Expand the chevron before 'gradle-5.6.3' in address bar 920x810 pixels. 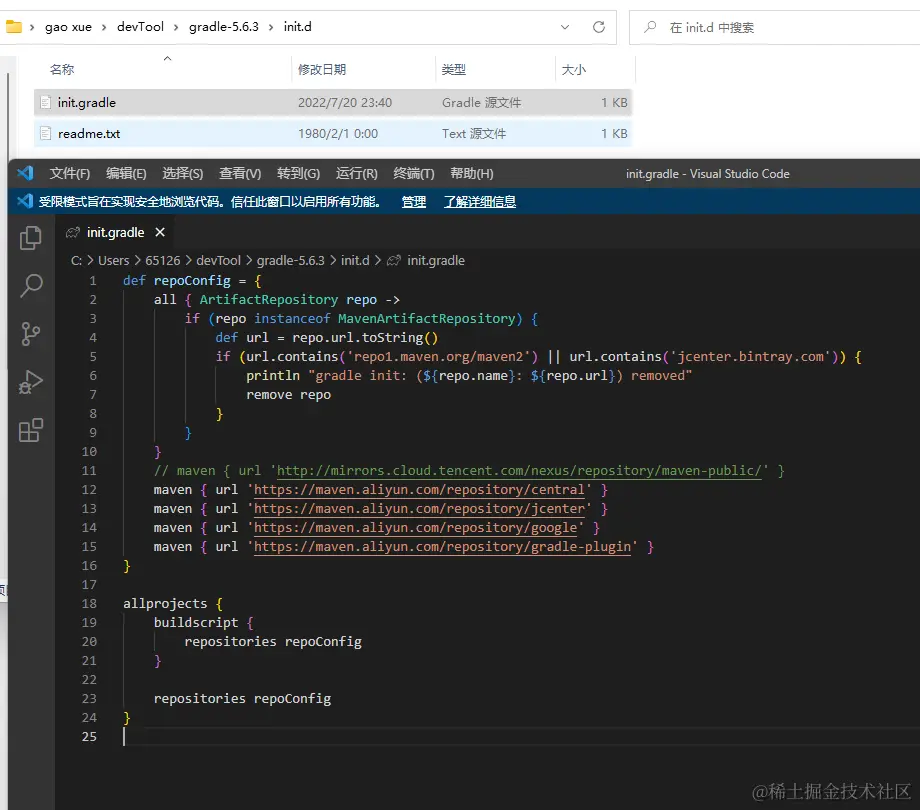tap(175, 27)
